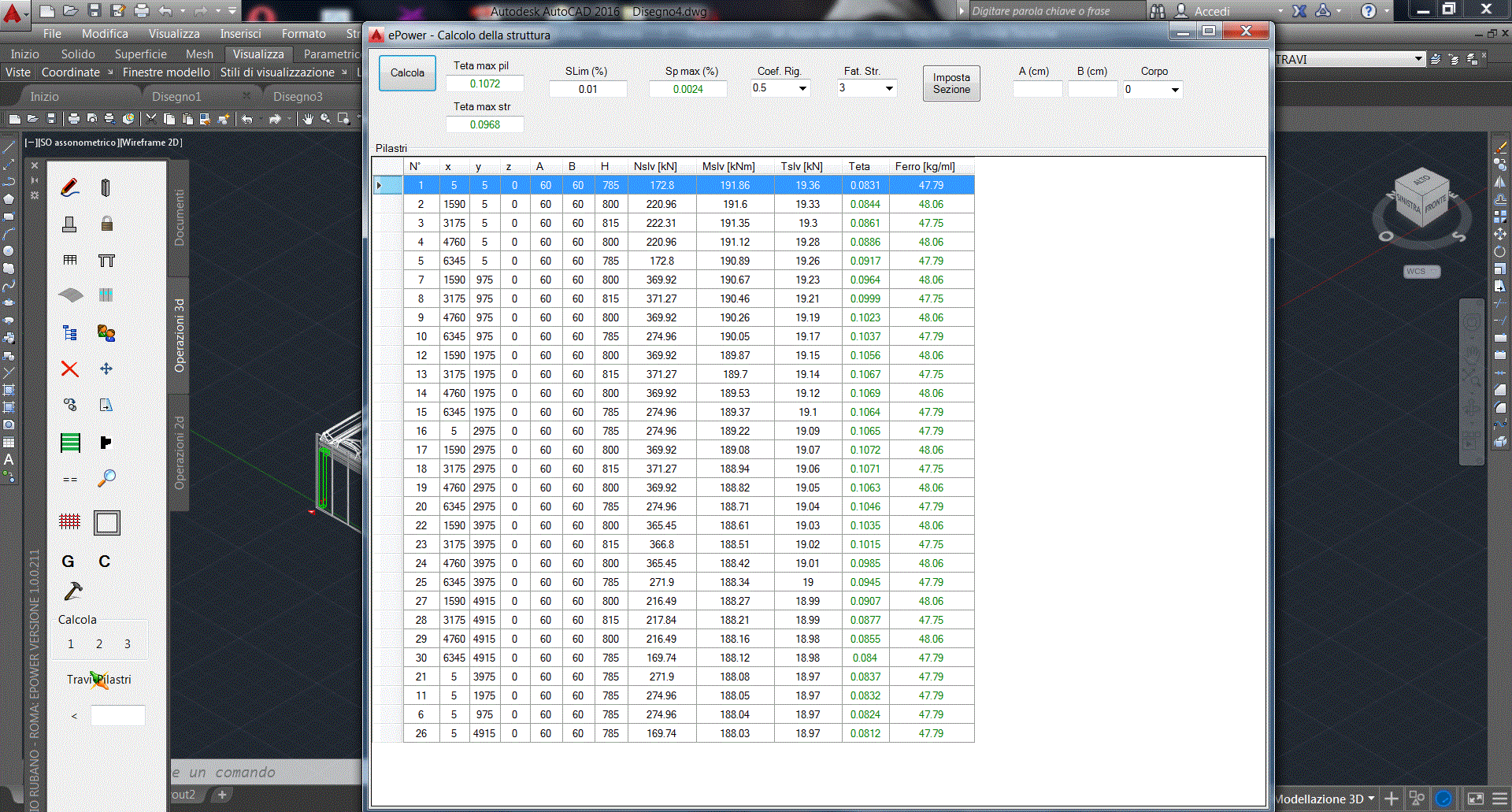The image size is (1512, 812).
Task: Select the blue four-arrow move icon
Action: [106, 369]
